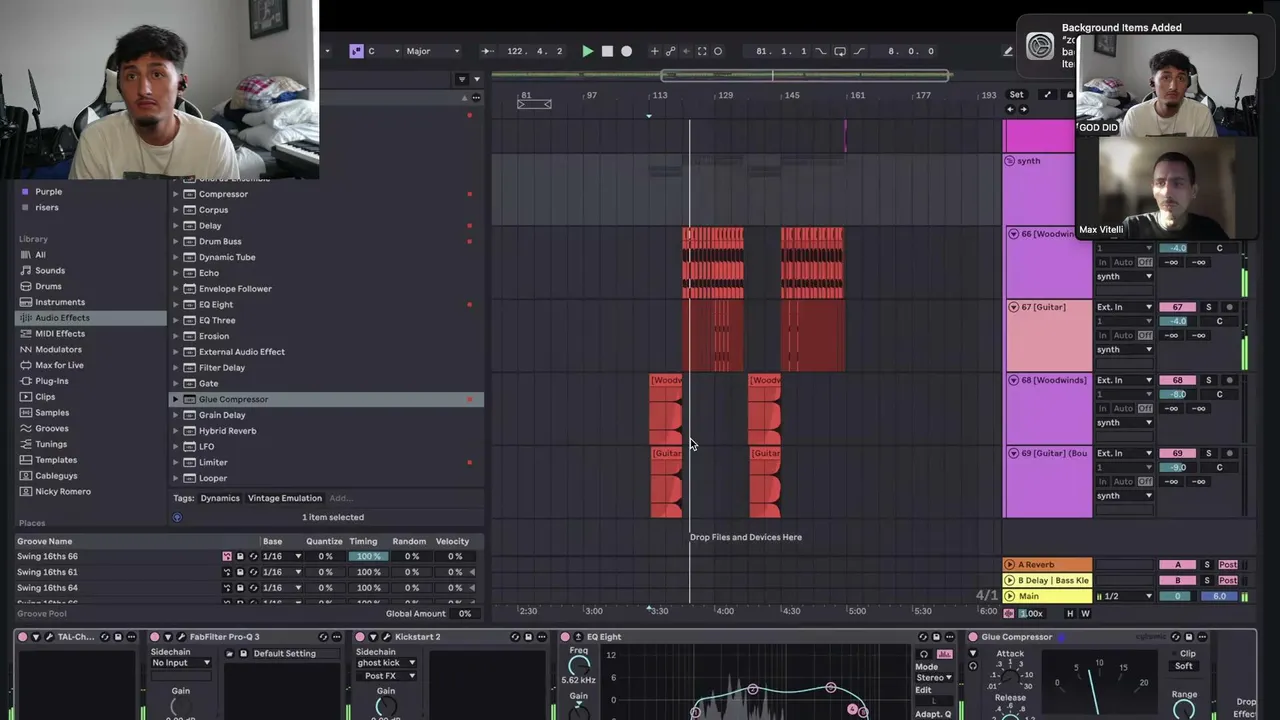This screenshot has width=1280, height=720.
Task: Open the Plug-Ins browser category
Action: click(x=91, y=381)
